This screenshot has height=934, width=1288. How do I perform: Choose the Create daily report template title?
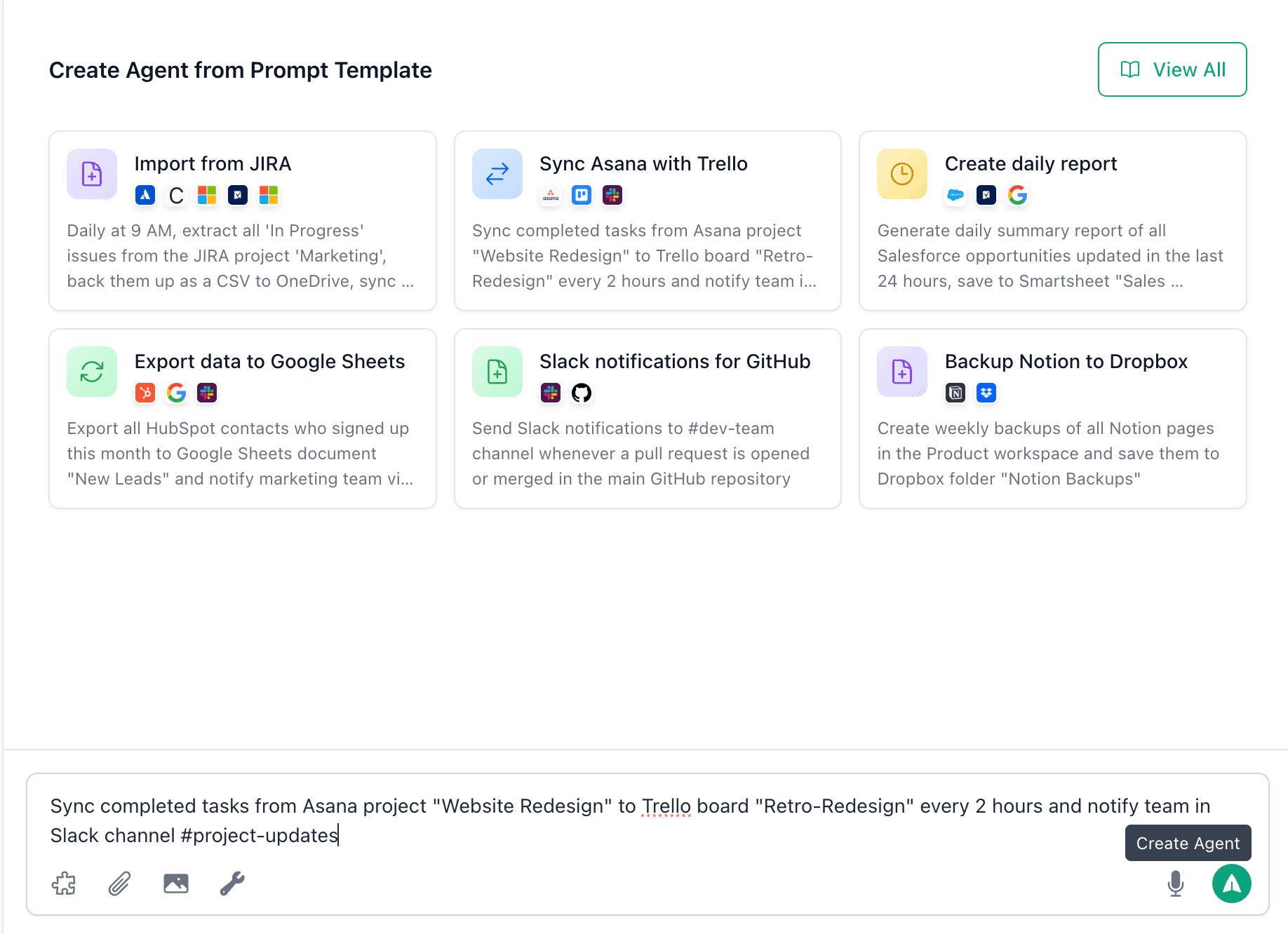pos(1031,163)
